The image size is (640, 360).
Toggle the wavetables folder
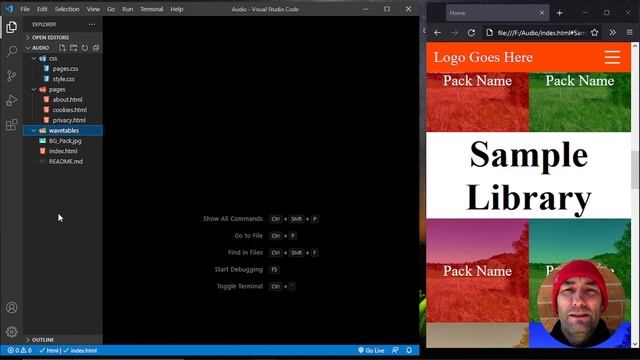tap(63, 131)
